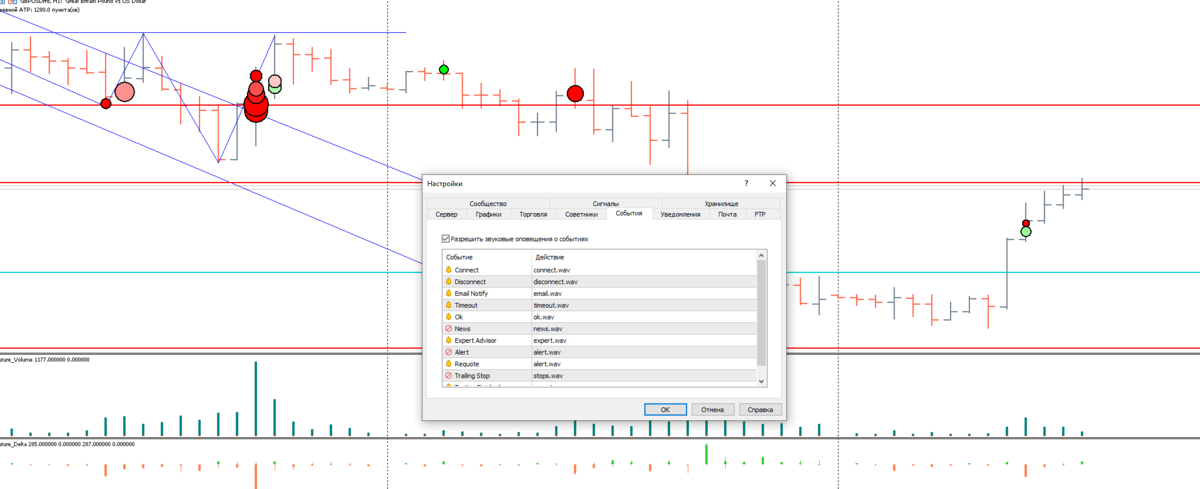The image size is (1200, 489).
Task: Select the Expert Advisor event name
Action: click(x=476, y=340)
